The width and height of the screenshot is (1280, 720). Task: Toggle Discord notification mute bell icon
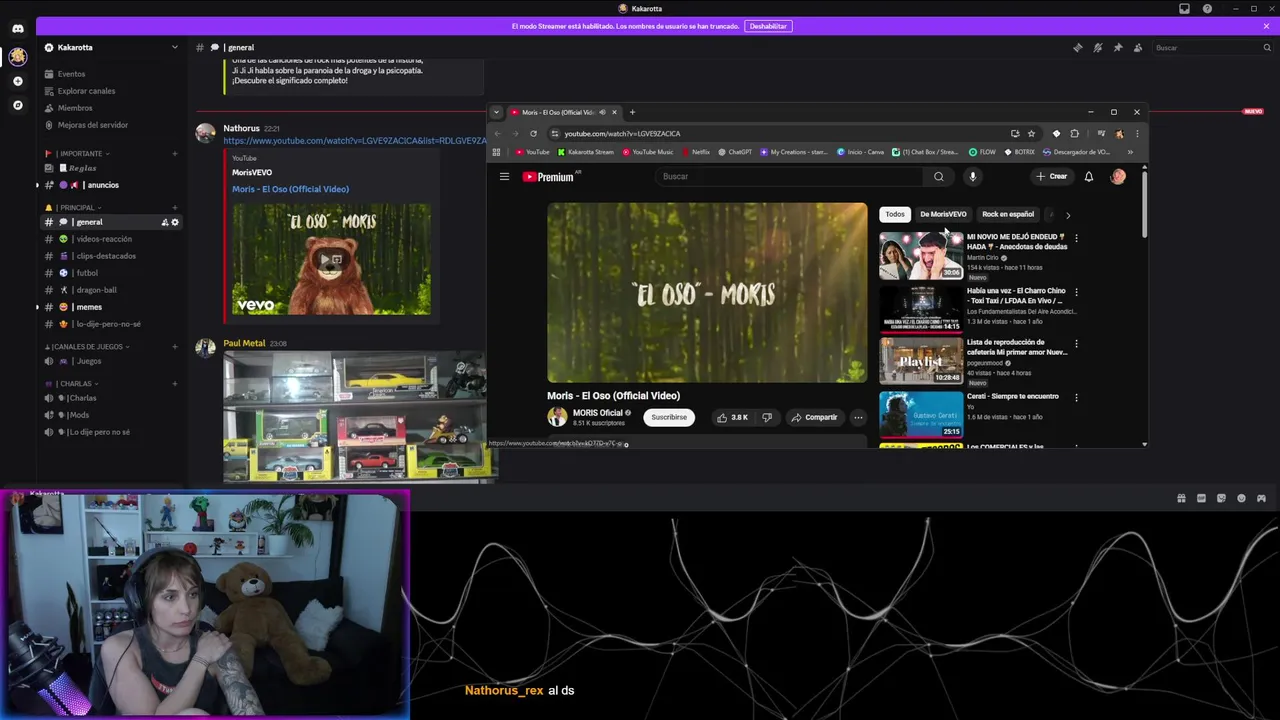[x=1097, y=47]
